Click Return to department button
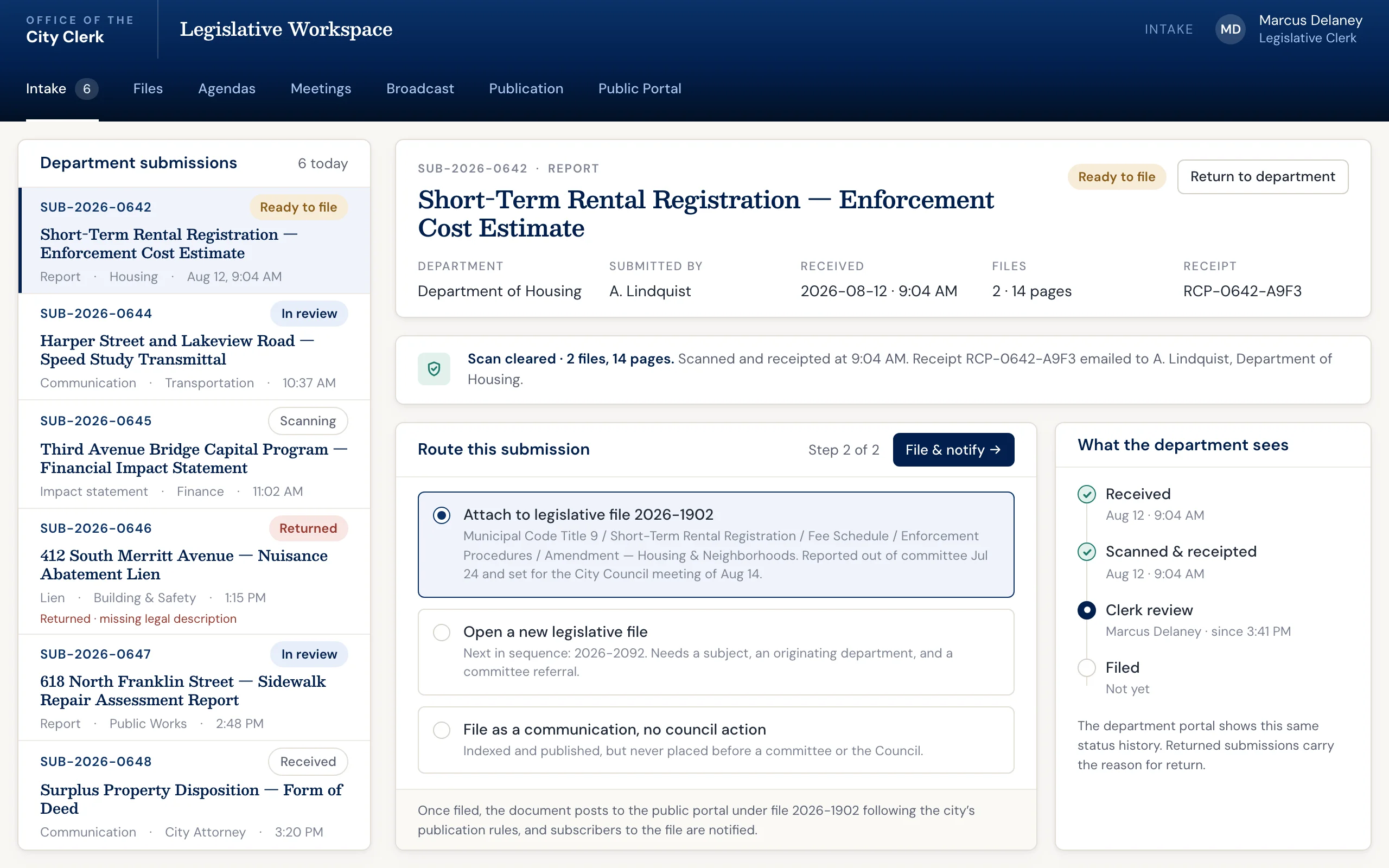The width and height of the screenshot is (1389, 868). (1262, 177)
